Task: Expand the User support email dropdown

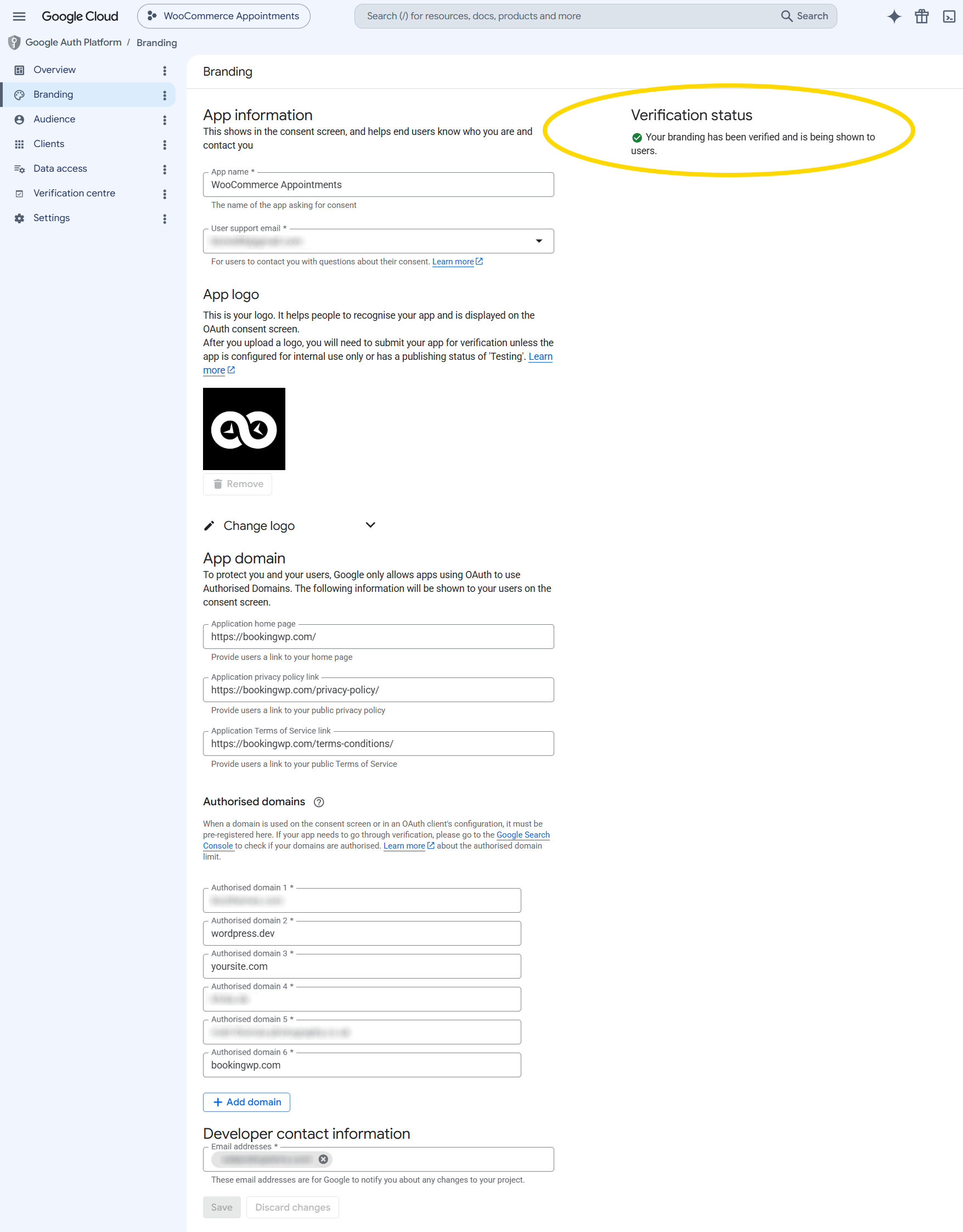Action: [x=539, y=241]
